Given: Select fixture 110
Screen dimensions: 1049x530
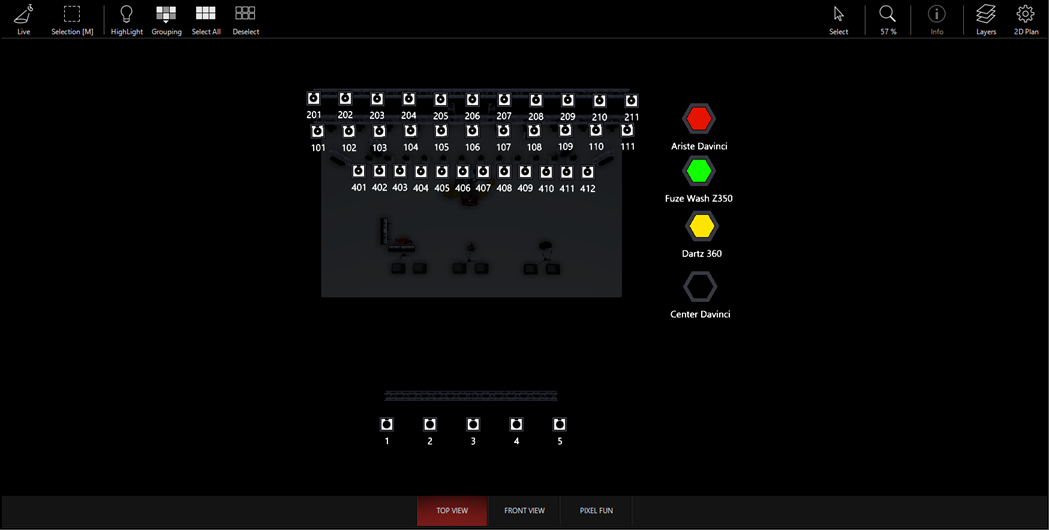Looking at the screenshot, I should click(x=595, y=130).
